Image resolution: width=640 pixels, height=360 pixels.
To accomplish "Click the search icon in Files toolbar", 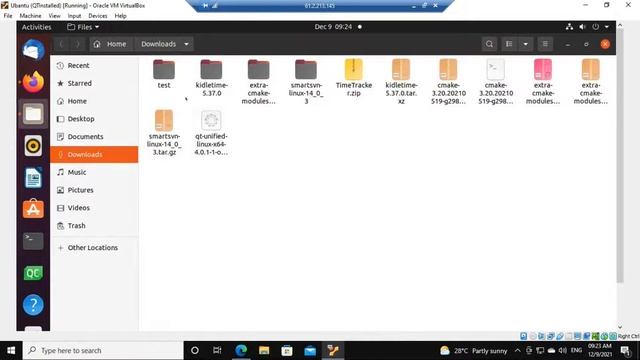I will coord(489,44).
